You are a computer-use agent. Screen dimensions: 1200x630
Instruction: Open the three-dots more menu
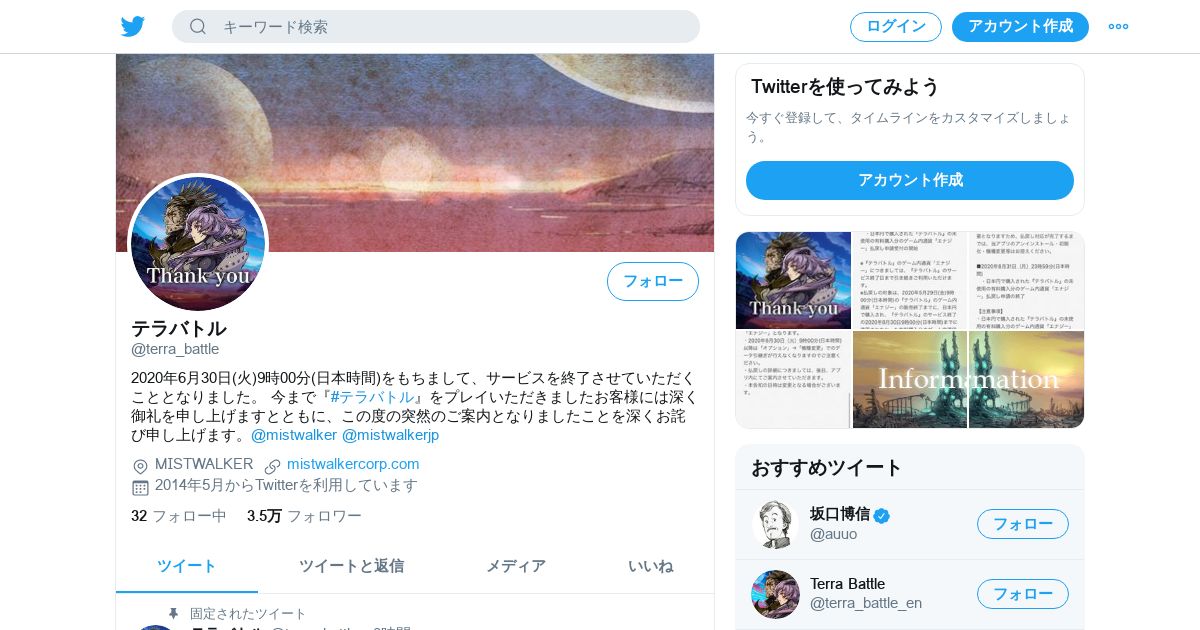coord(1118,26)
